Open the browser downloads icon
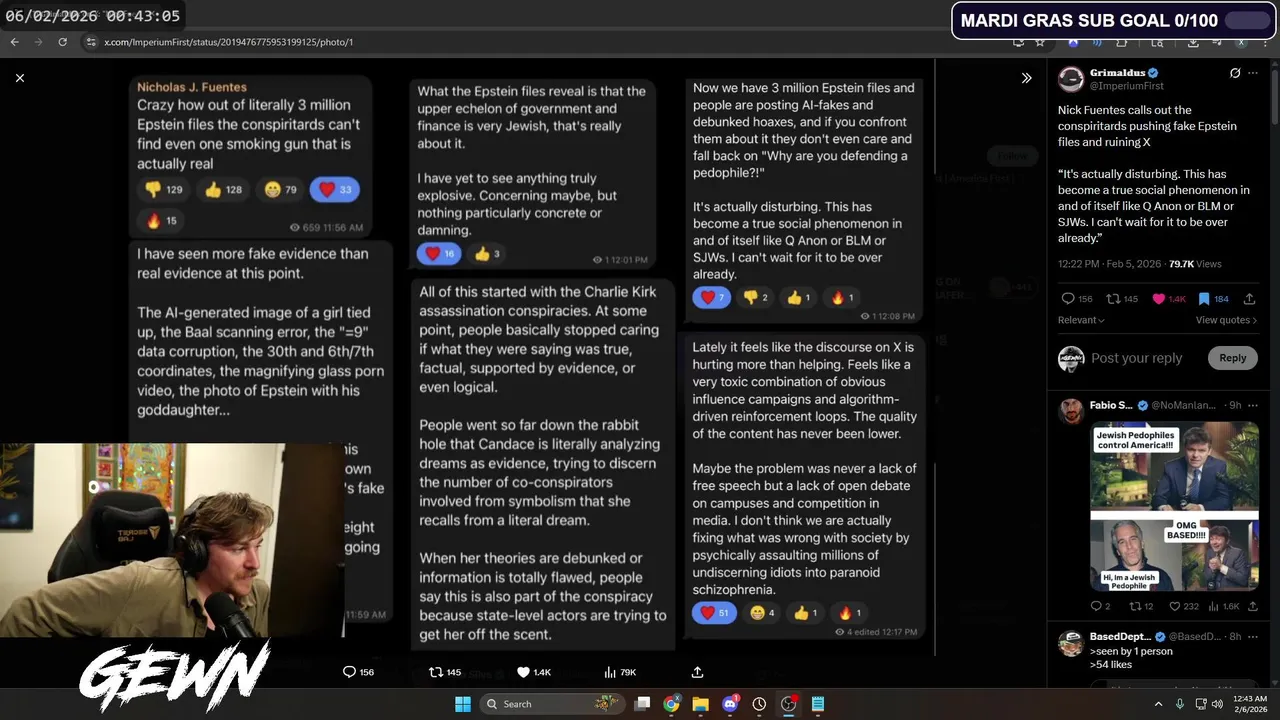The height and width of the screenshot is (720, 1280). (1194, 42)
